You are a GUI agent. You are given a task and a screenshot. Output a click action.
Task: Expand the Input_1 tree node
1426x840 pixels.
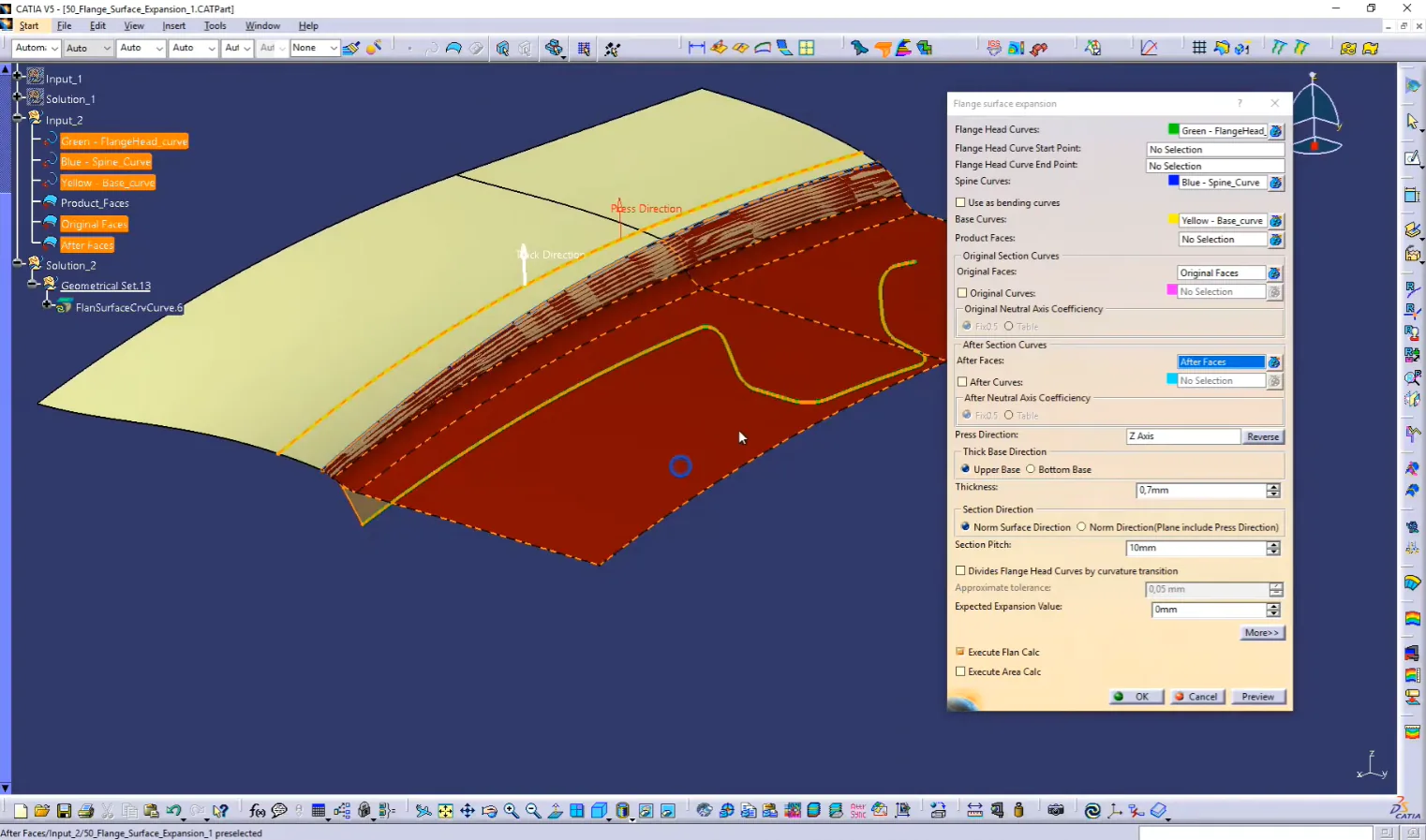tap(18, 75)
